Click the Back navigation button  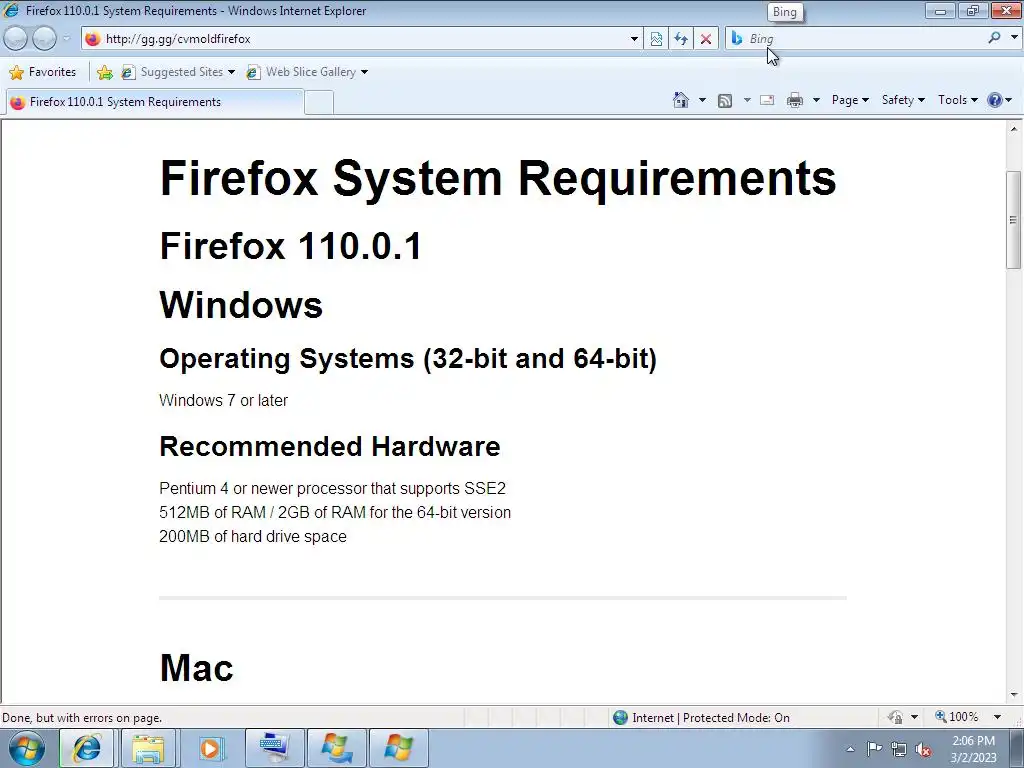pyautogui.click(x=16, y=39)
